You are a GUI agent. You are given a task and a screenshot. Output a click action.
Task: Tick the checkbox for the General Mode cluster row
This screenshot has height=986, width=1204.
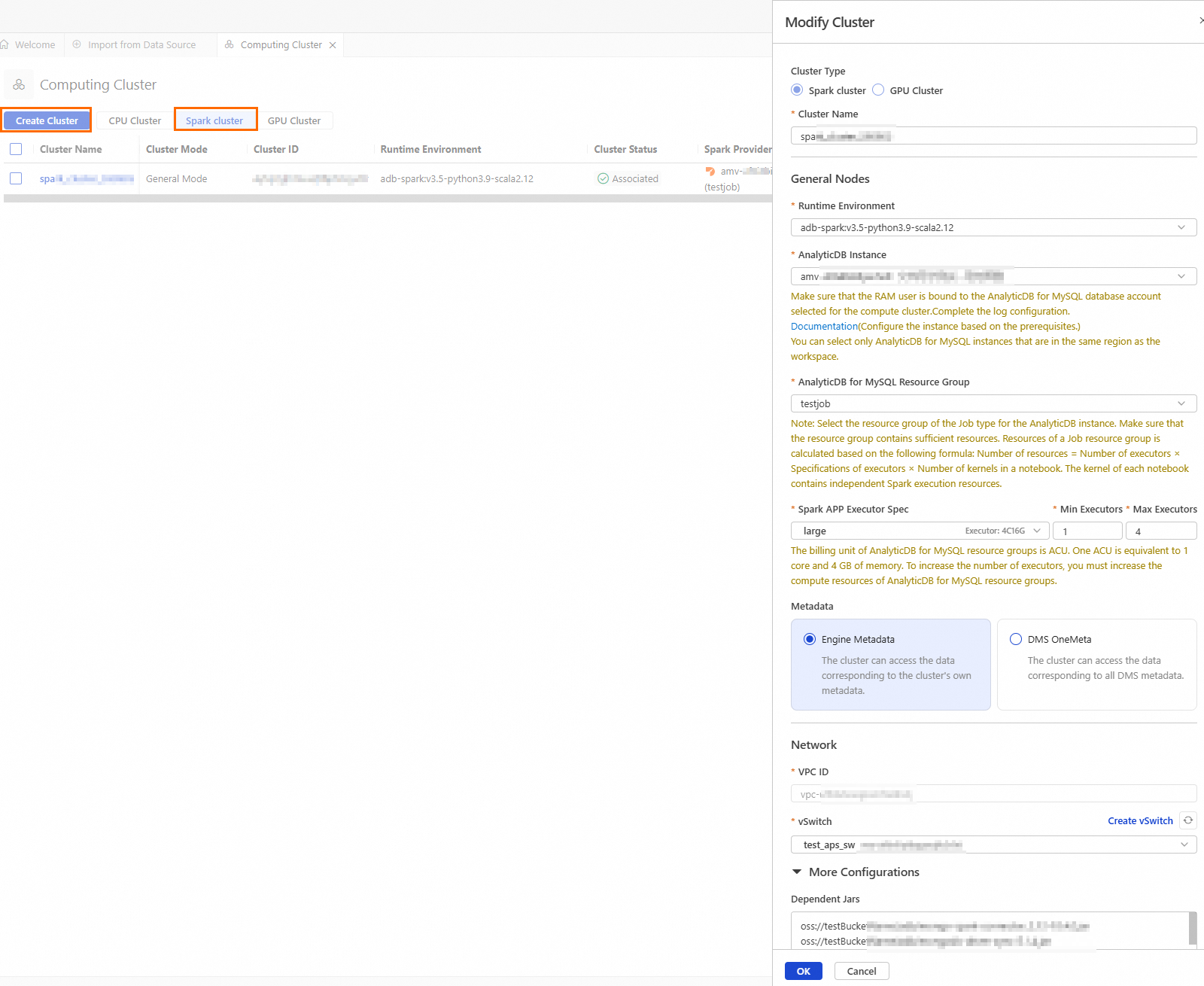tap(16, 178)
